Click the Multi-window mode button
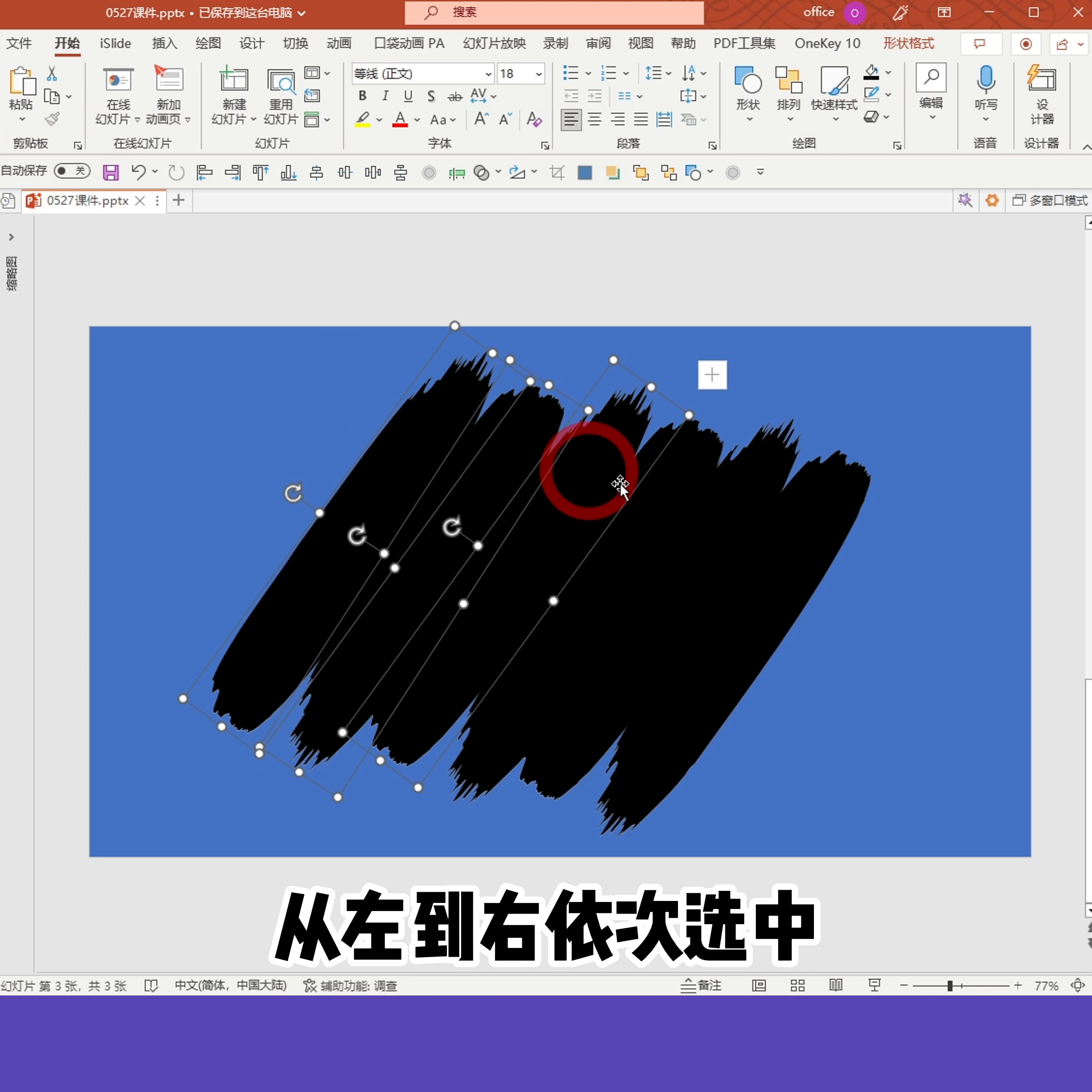Screen dimensions: 1092x1092 1050,201
